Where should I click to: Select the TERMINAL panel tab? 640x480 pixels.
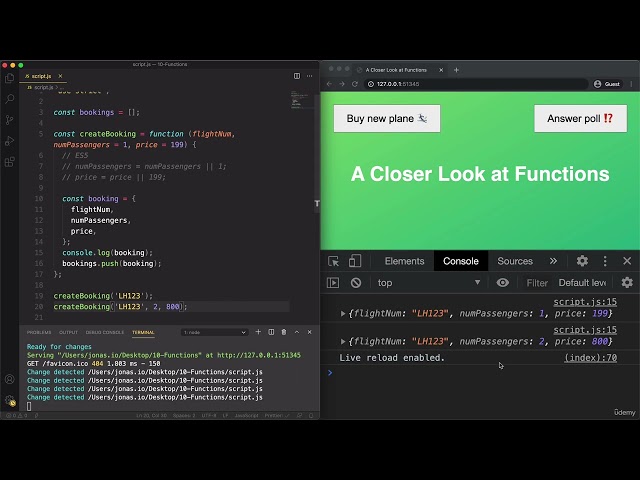click(143, 332)
